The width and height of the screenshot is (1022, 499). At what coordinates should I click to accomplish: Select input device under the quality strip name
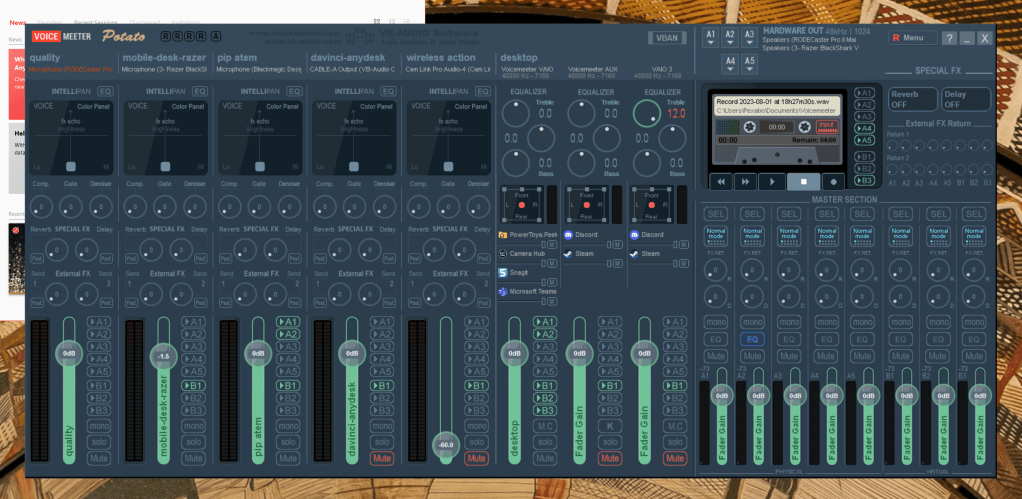71,69
